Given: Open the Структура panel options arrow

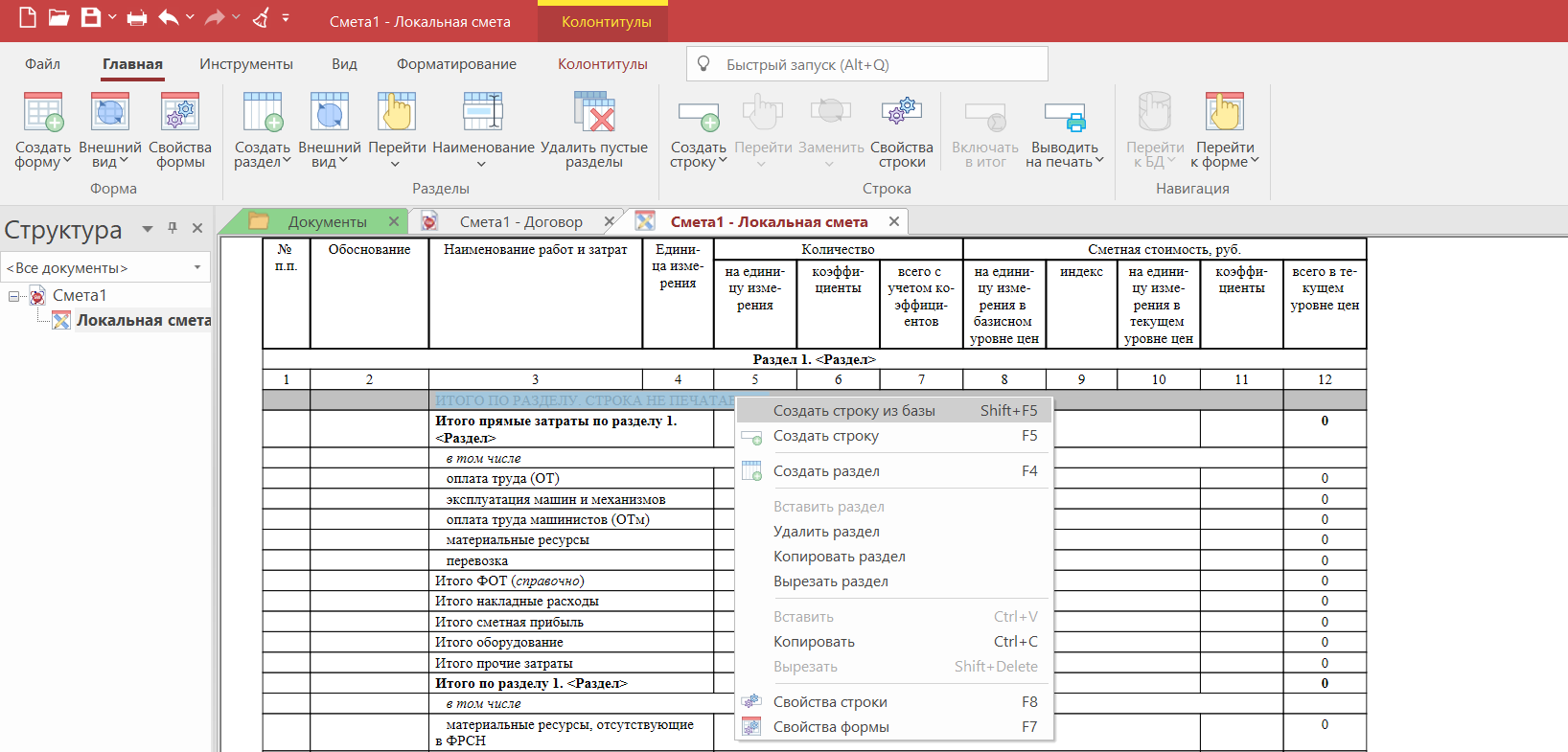Looking at the screenshot, I should [x=148, y=229].
